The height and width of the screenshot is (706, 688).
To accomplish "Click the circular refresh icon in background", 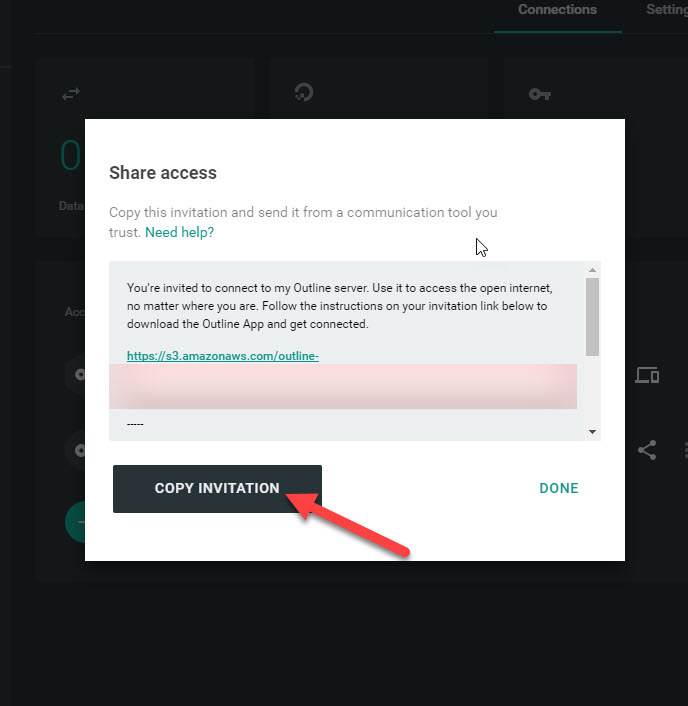I will [304, 92].
